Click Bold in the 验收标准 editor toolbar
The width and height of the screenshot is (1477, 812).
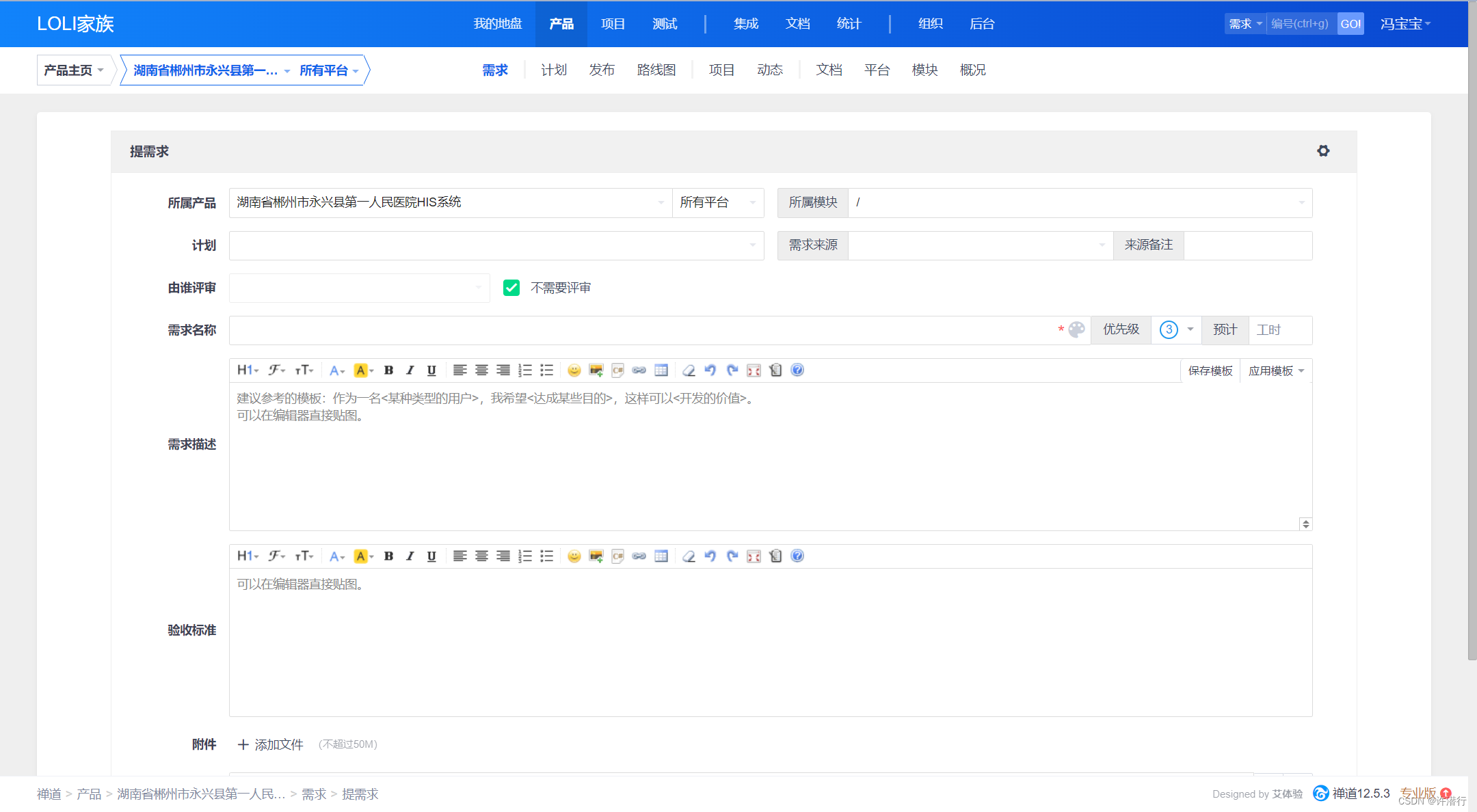click(x=388, y=556)
